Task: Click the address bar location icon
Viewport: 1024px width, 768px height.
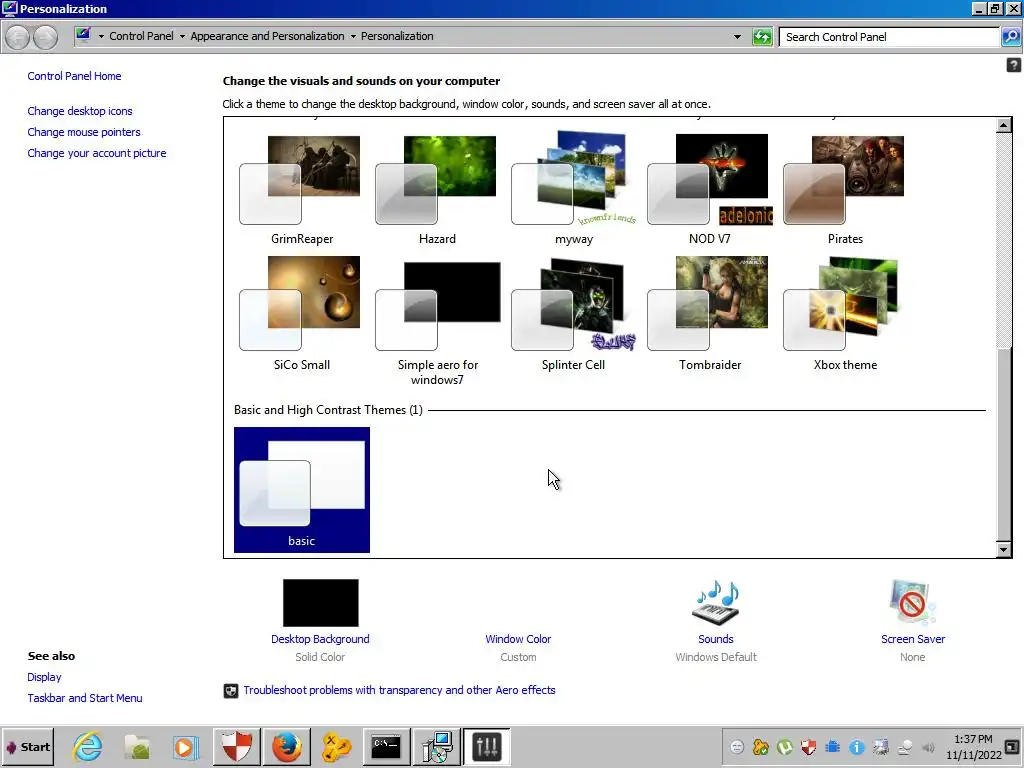Action: click(x=83, y=35)
